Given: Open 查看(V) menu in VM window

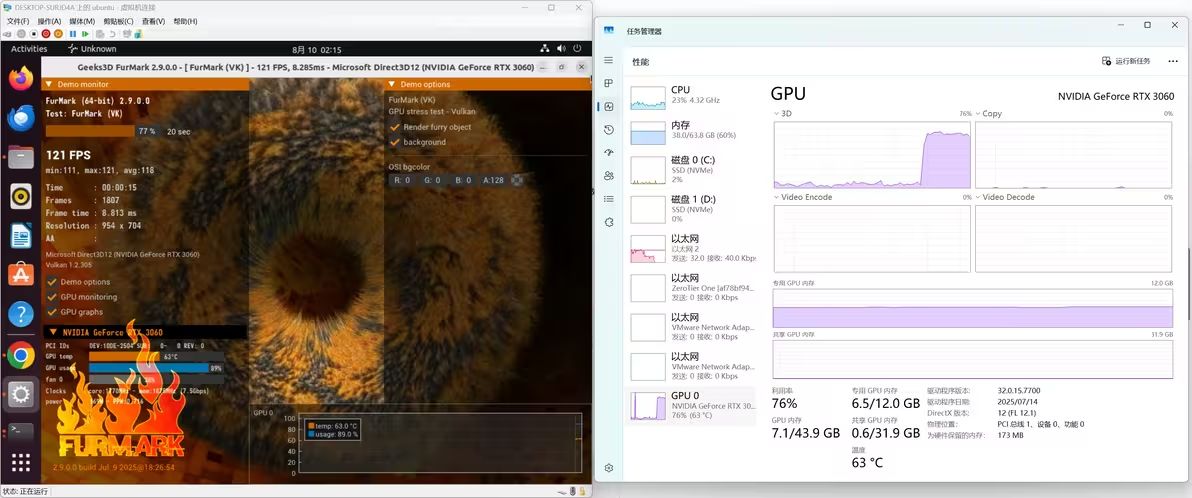Looking at the screenshot, I should (x=154, y=21).
